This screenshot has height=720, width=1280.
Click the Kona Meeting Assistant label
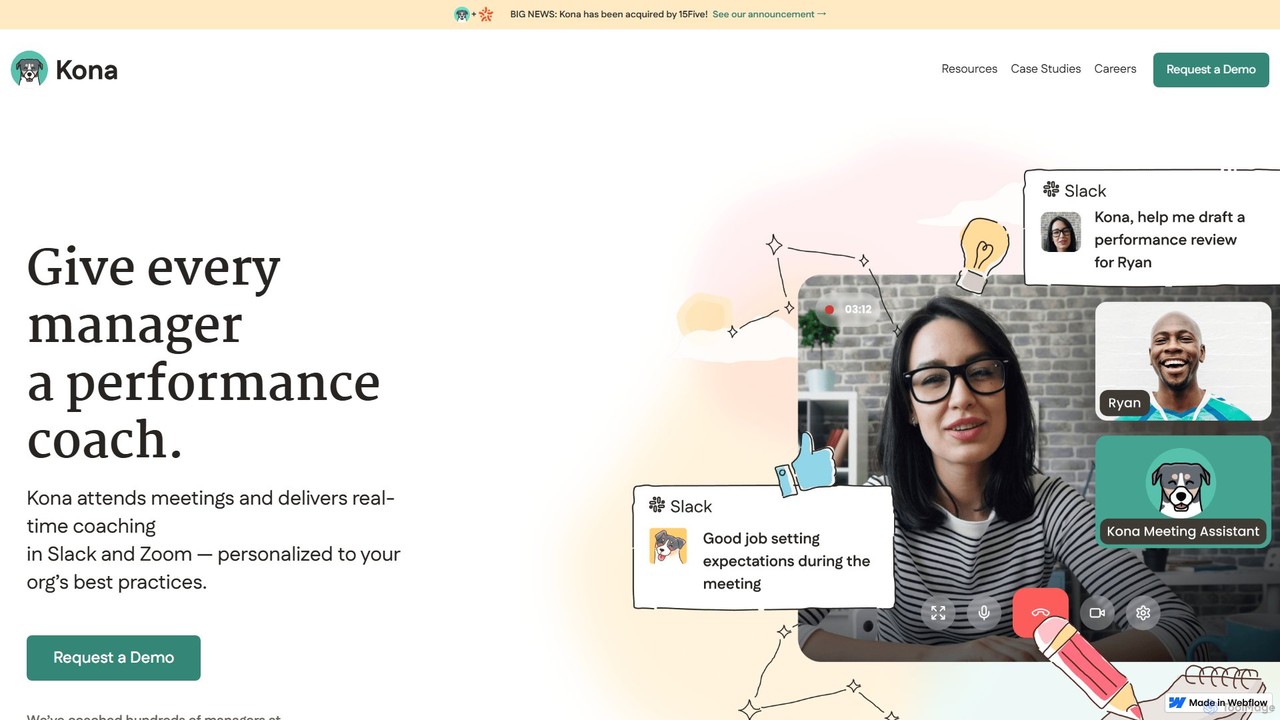coord(1183,531)
